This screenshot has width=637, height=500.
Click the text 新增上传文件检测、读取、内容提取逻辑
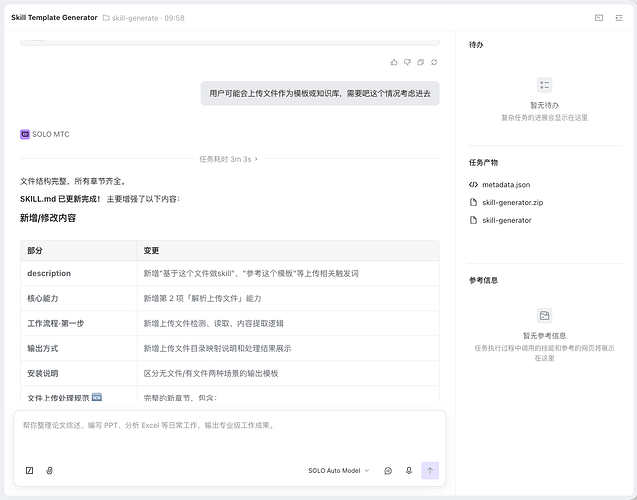pyautogui.click(x=214, y=323)
